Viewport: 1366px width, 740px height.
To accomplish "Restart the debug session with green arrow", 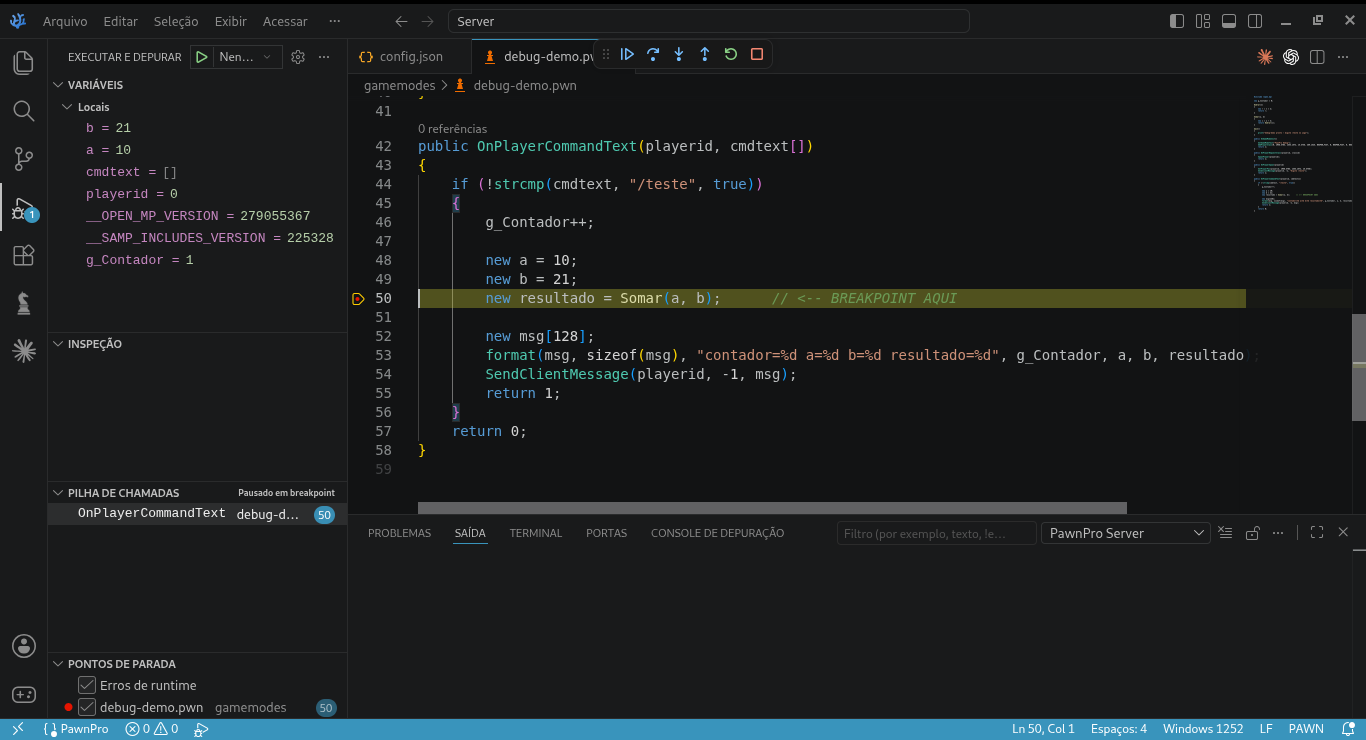I will click(x=731, y=55).
